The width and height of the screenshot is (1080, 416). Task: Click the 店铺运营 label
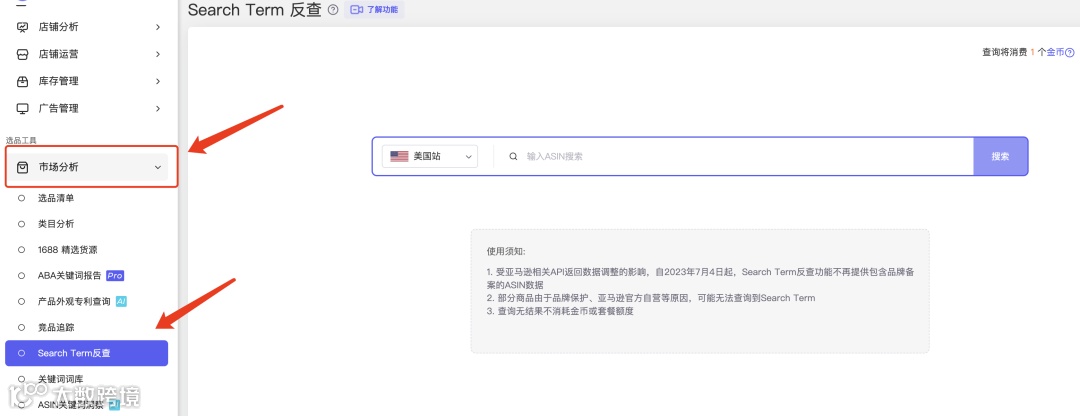pyautogui.click(x=59, y=54)
